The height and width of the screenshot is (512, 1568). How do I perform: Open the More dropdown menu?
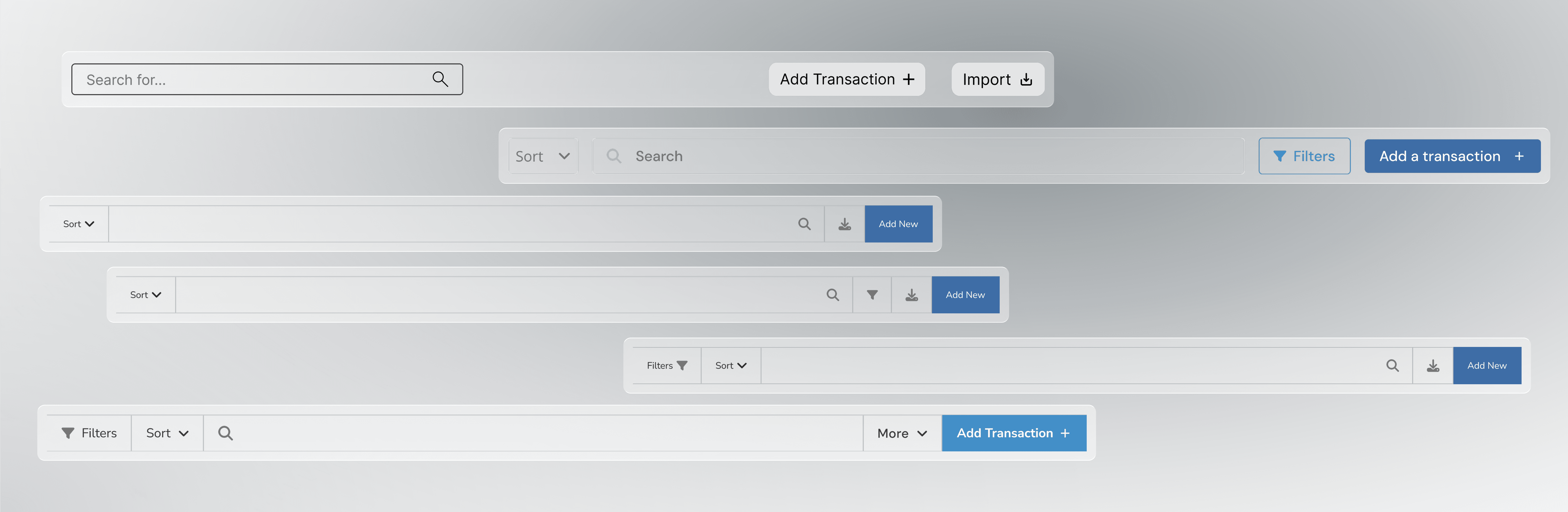click(901, 433)
